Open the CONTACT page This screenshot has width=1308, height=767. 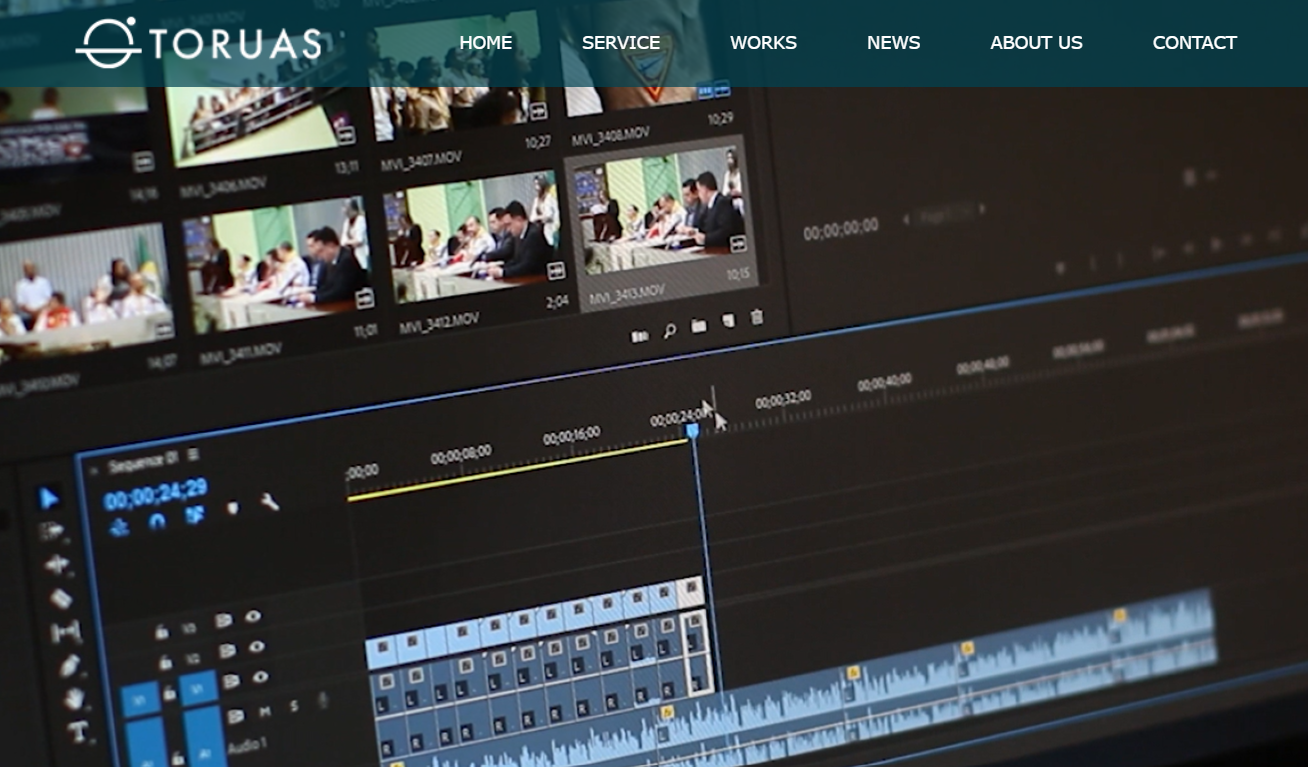point(1194,43)
